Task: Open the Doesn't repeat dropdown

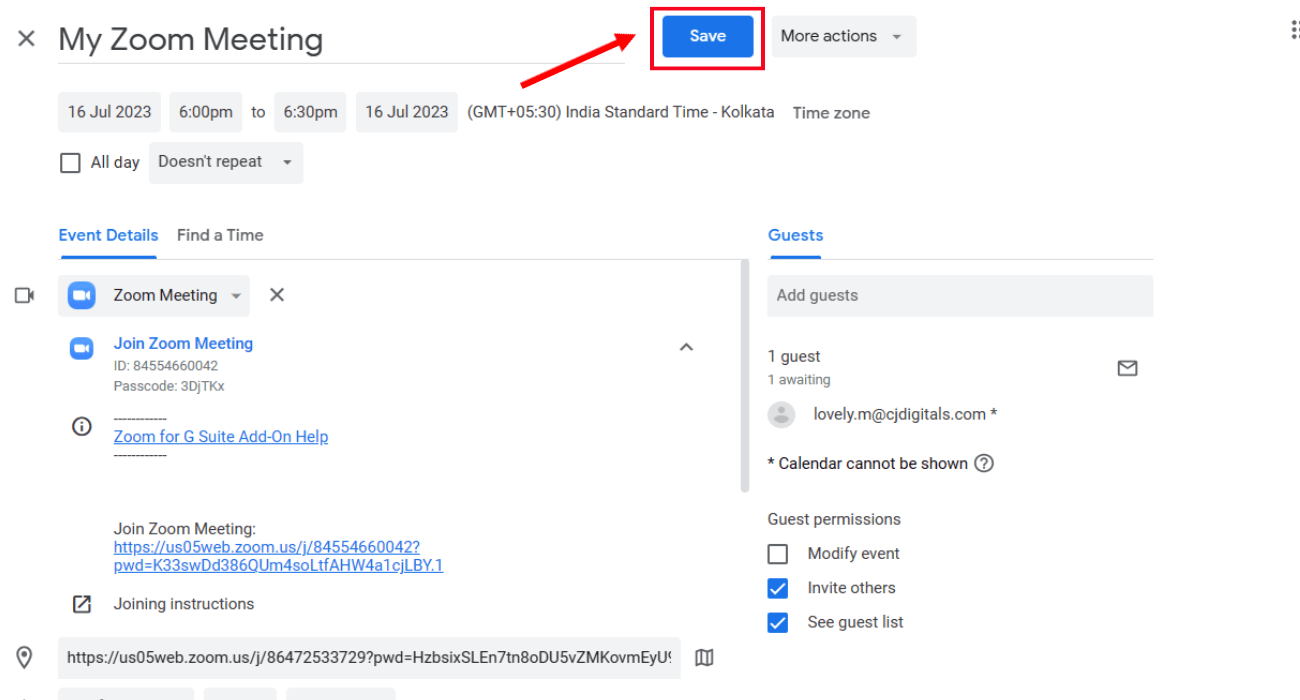Action: (x=226, y=162)
